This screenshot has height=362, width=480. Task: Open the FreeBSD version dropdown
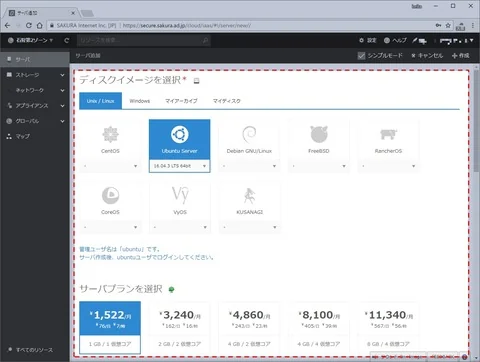pos(319,166)
